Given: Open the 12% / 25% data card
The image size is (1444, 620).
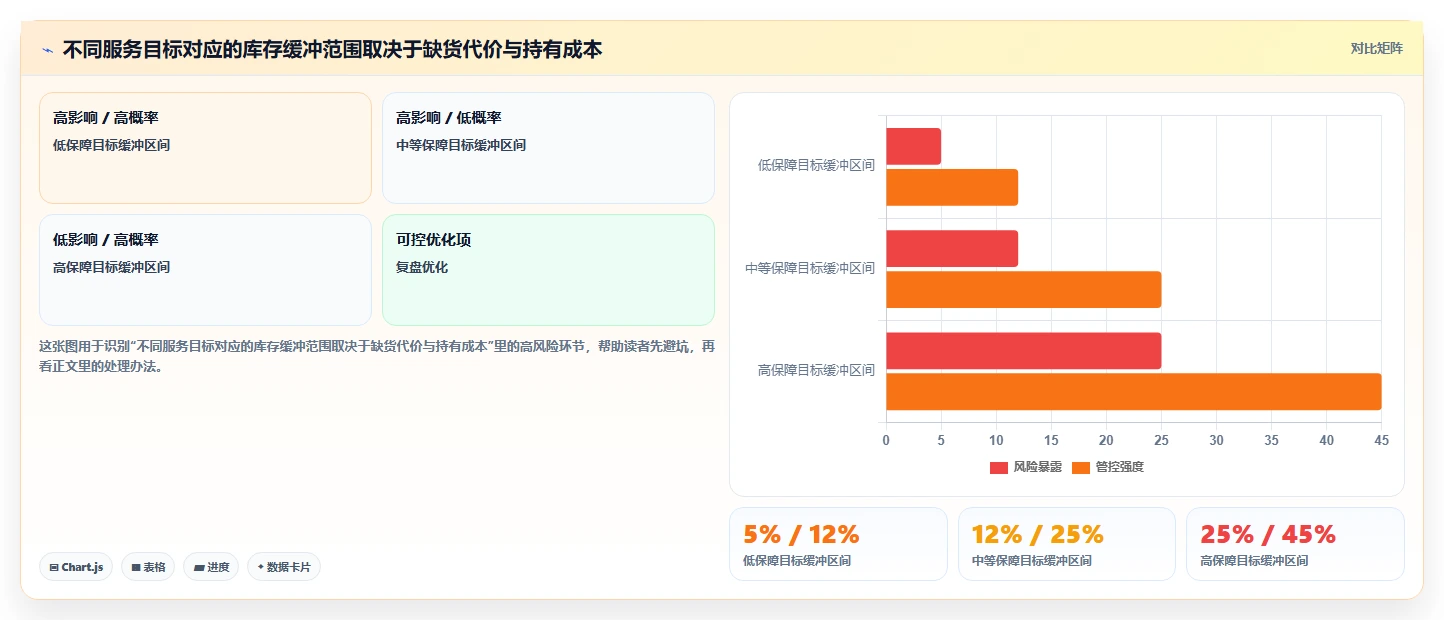Looking at the screenshot, I should (x=1067, y=544).
